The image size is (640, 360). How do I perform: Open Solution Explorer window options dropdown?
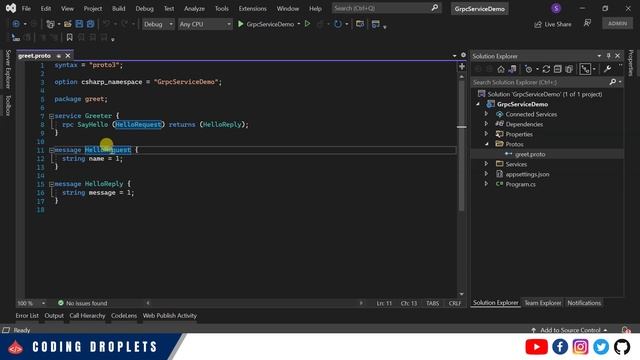tap(599, 56)
